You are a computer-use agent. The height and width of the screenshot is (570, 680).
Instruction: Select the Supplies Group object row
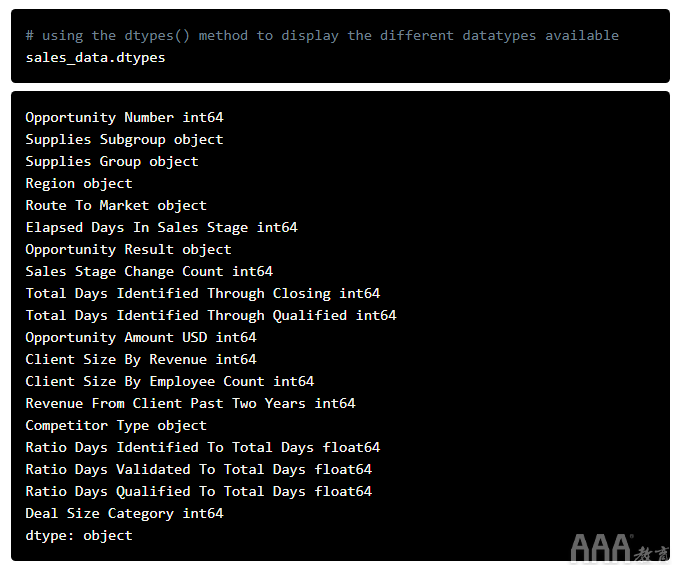click(112, 162)
